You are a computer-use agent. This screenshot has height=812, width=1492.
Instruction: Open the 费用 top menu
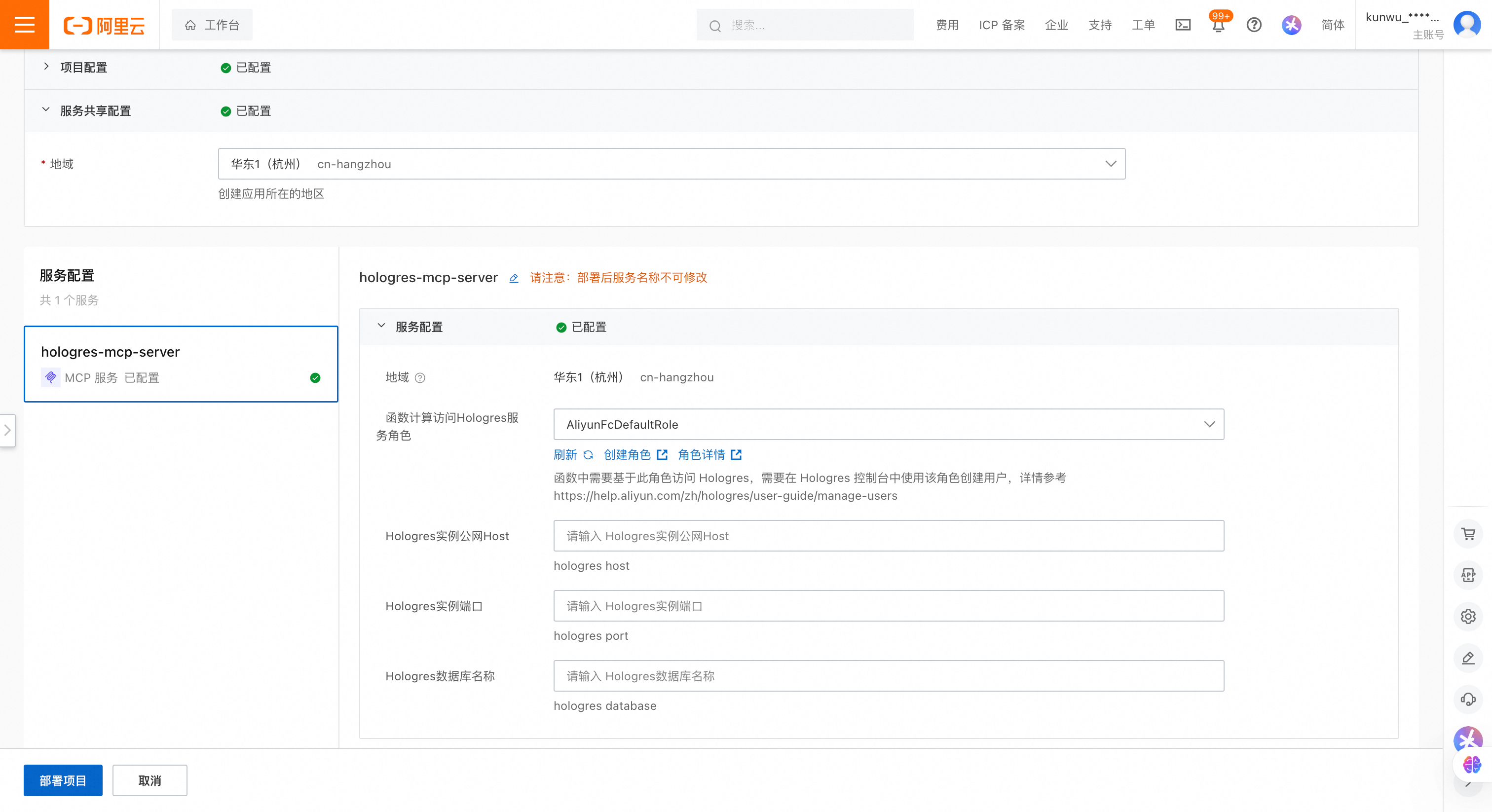click(x=947, y=25)
